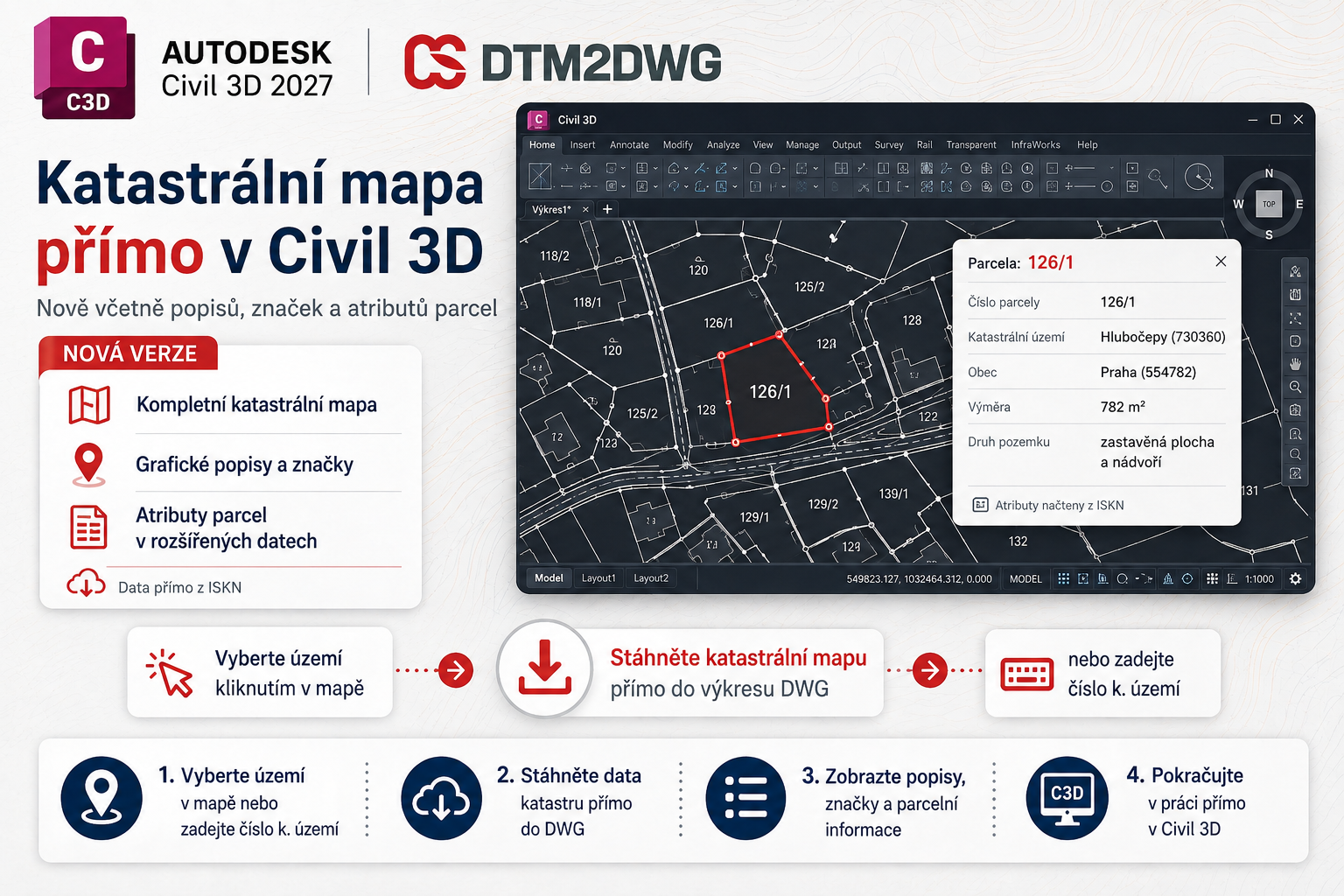Click the 'zastavěná plocha a nádvoří' value
1344x896 pixels.
pyautogui.click(x=1157, y=451)
